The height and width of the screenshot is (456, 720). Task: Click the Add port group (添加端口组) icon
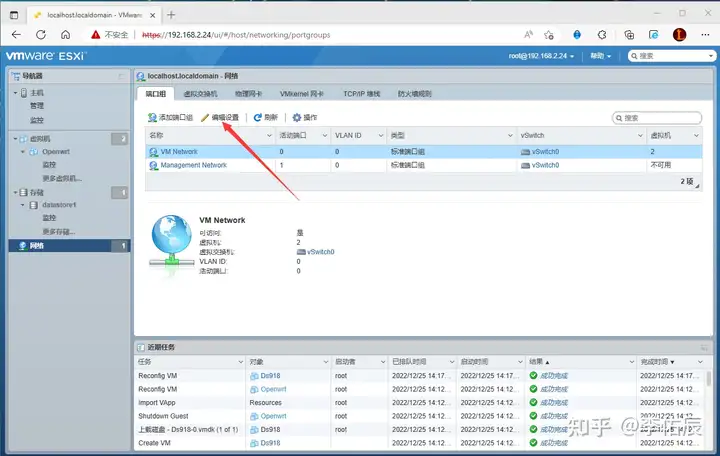coord(152,118)
